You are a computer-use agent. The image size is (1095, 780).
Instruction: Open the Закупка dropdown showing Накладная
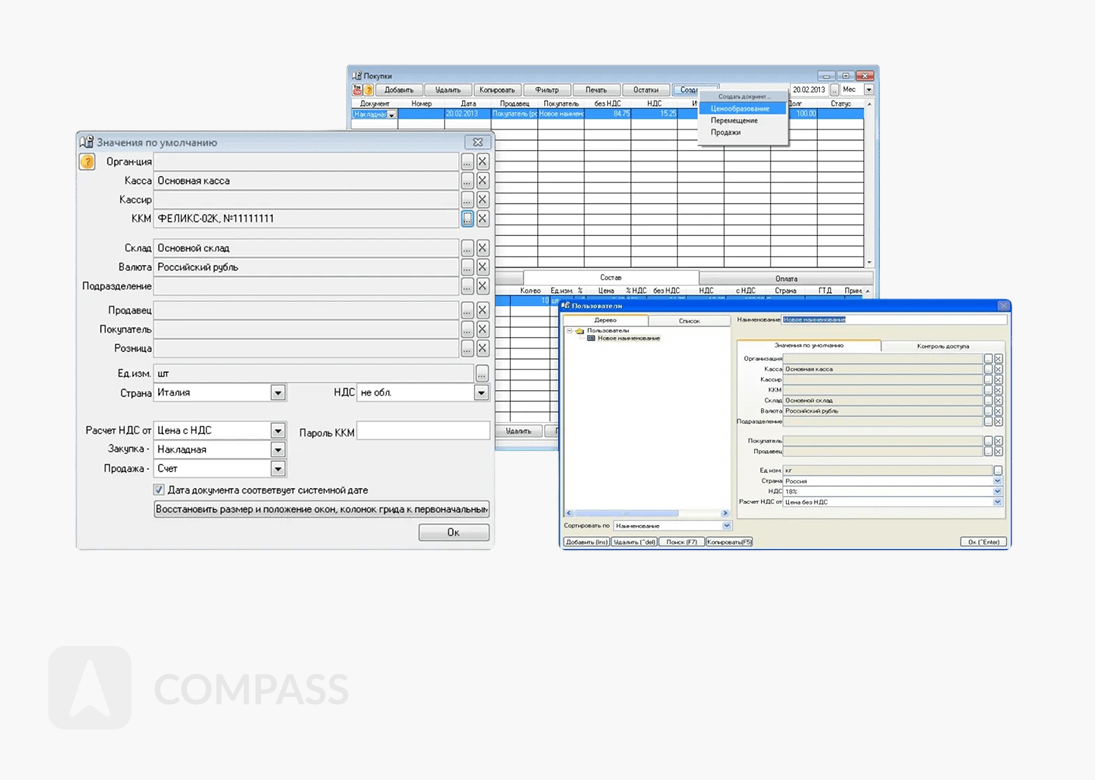coord(278,450)
